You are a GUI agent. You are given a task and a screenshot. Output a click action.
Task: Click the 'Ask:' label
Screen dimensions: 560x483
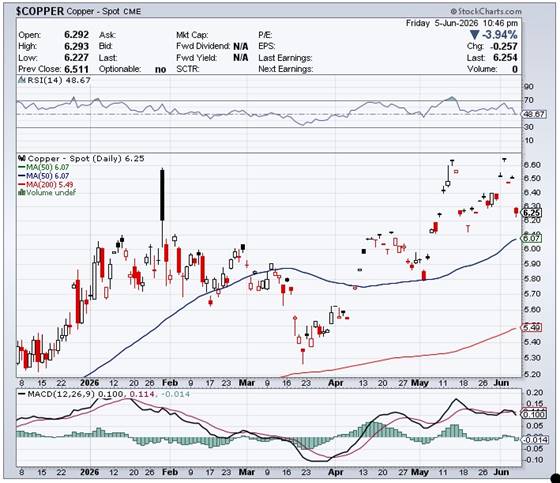click(107, 35)
